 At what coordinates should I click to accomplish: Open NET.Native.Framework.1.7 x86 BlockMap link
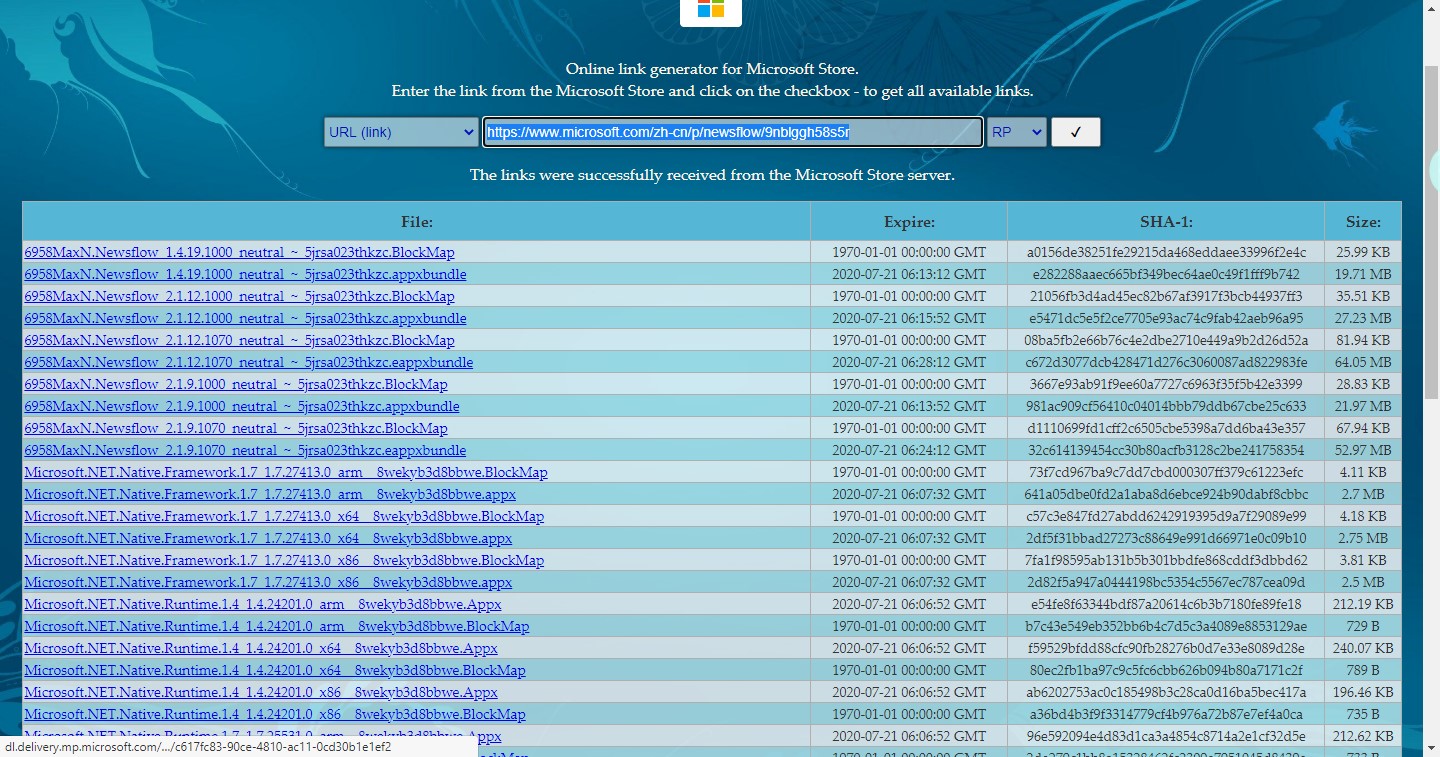284,560
